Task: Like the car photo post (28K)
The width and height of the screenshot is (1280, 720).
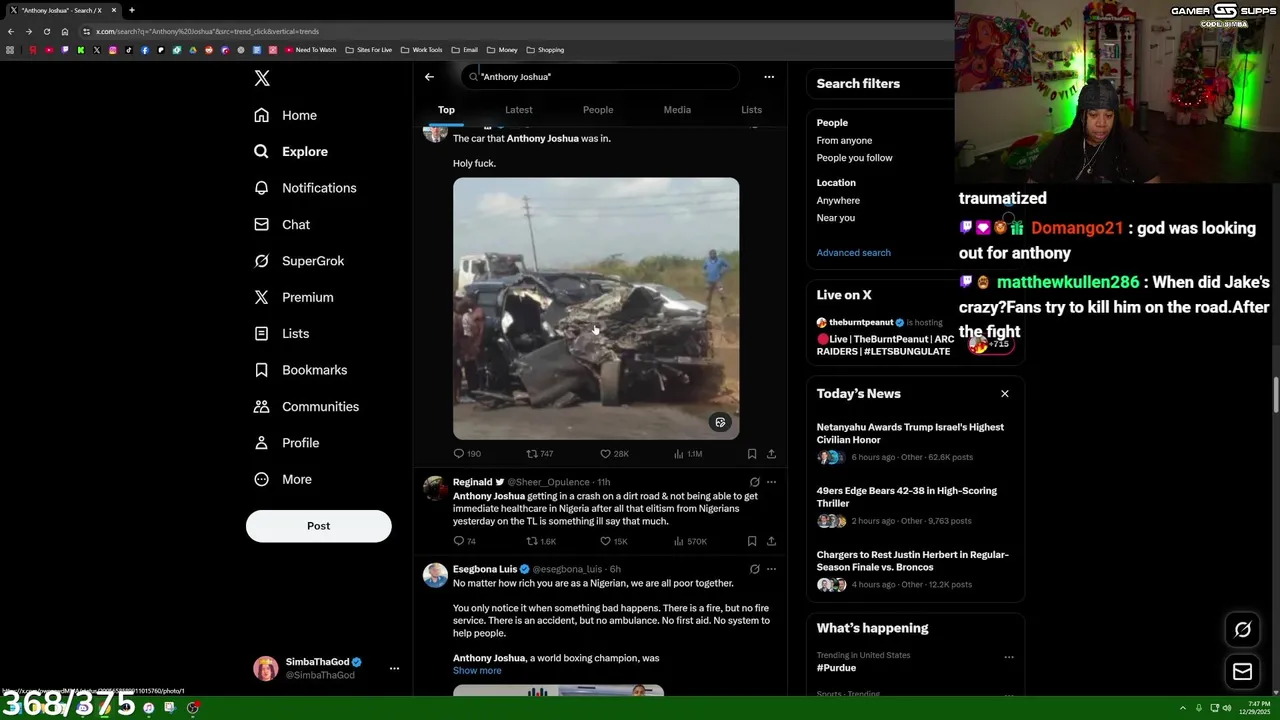Action: tap(614, 454)
